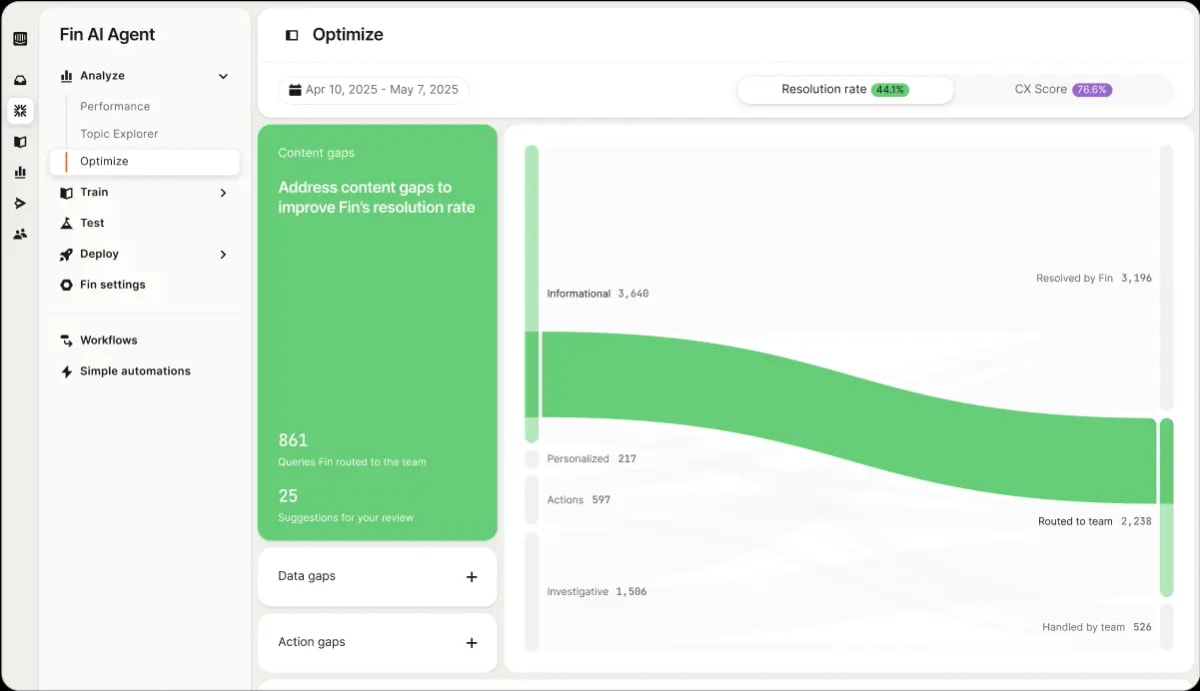Click the Analyze bar chart icon
The width and height of the screenshot is (1200, 691).
66,76
